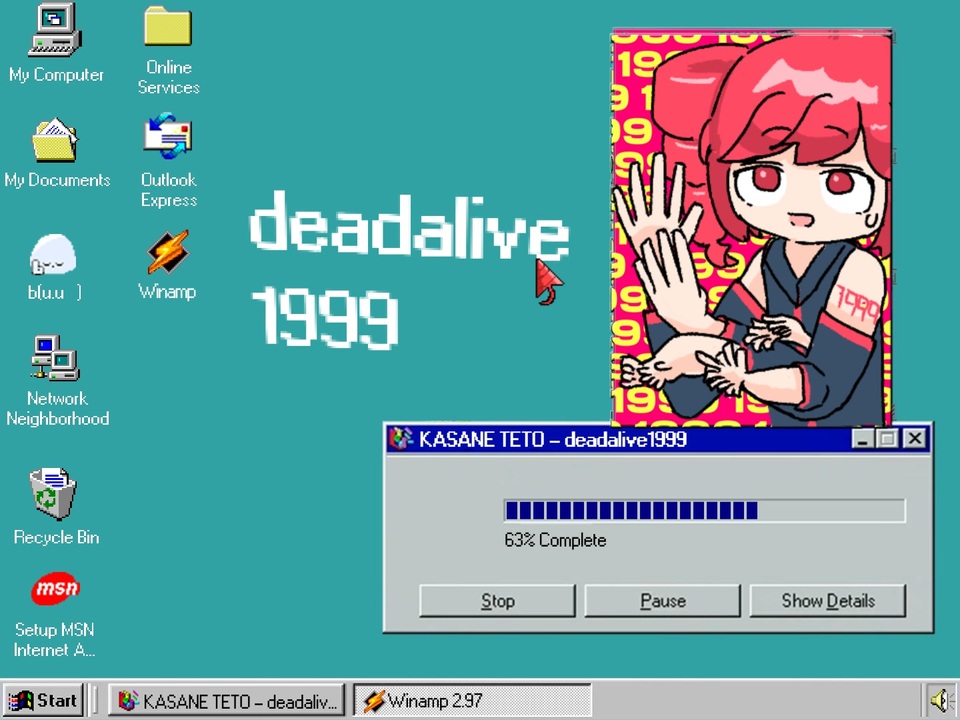Click the blue installation progress bar
This screenshot has height=720, width=960.
(704, 511)
